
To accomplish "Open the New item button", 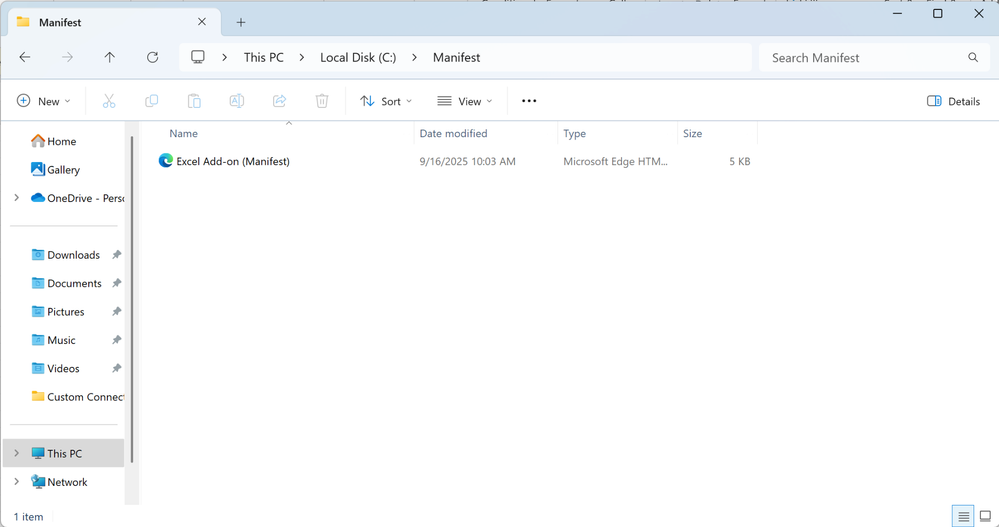I will tap(44, 101).
